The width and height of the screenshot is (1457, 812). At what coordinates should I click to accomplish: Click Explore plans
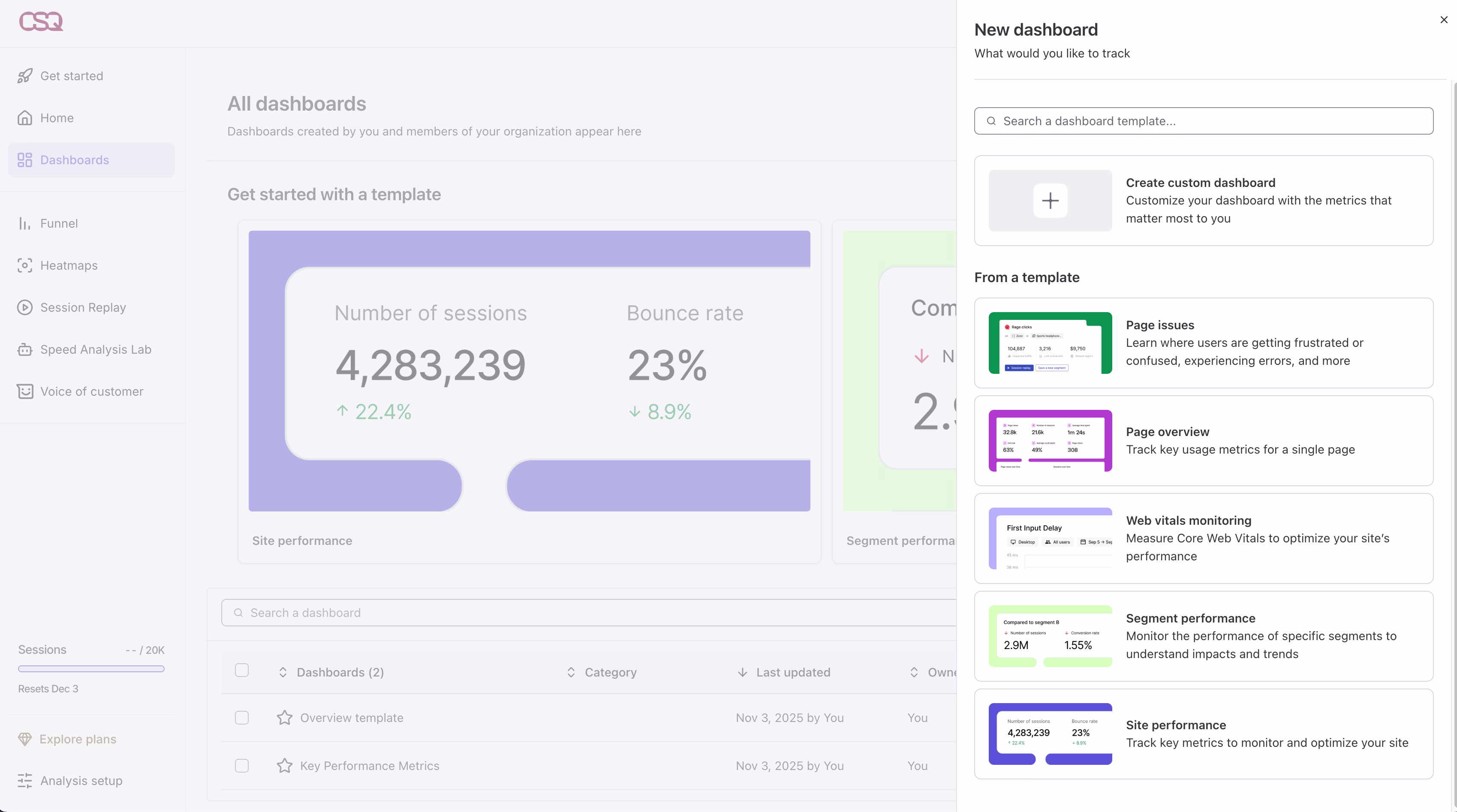[77, 739]
